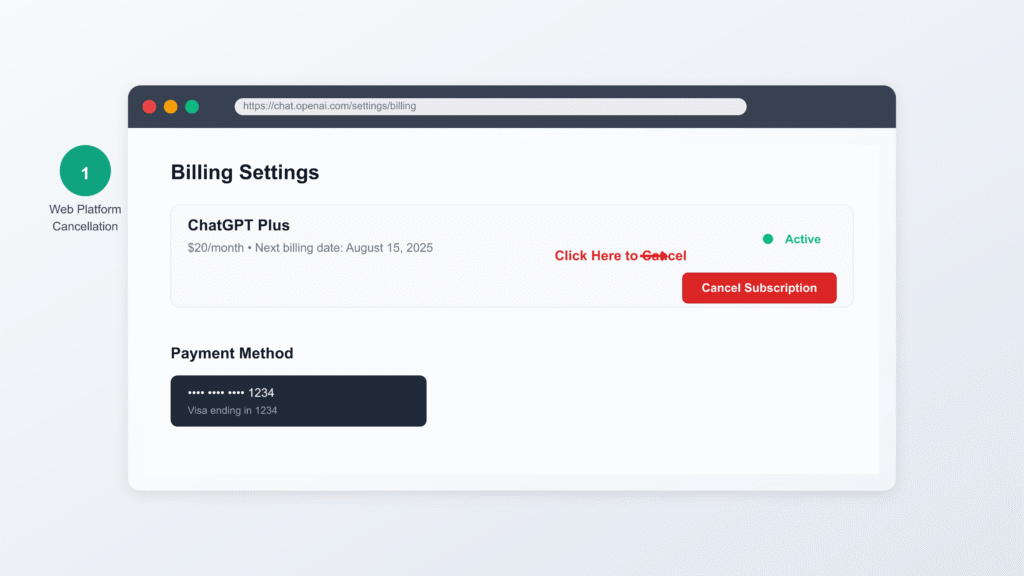Click the $20/month price text

pos(215,247)
